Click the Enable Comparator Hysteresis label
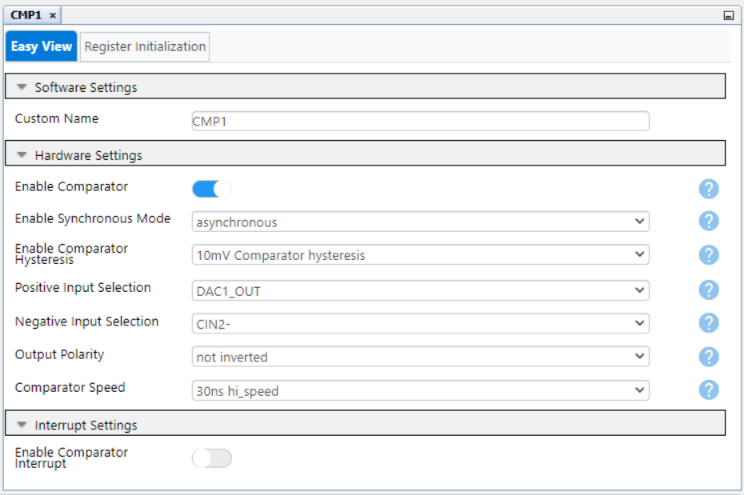This screenshot has height=495, width=744. click(x=71, y=254)
